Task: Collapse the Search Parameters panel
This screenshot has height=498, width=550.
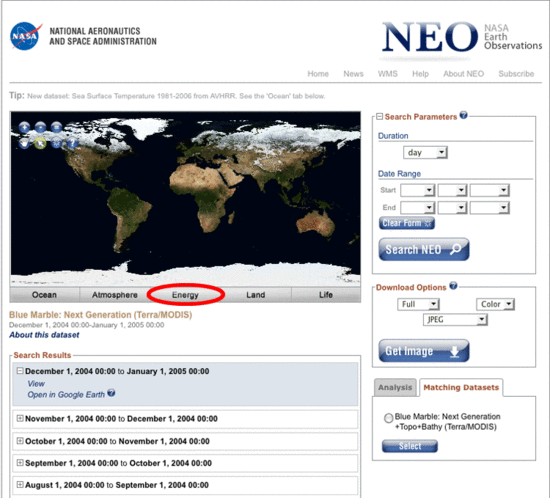Action: 379,116
